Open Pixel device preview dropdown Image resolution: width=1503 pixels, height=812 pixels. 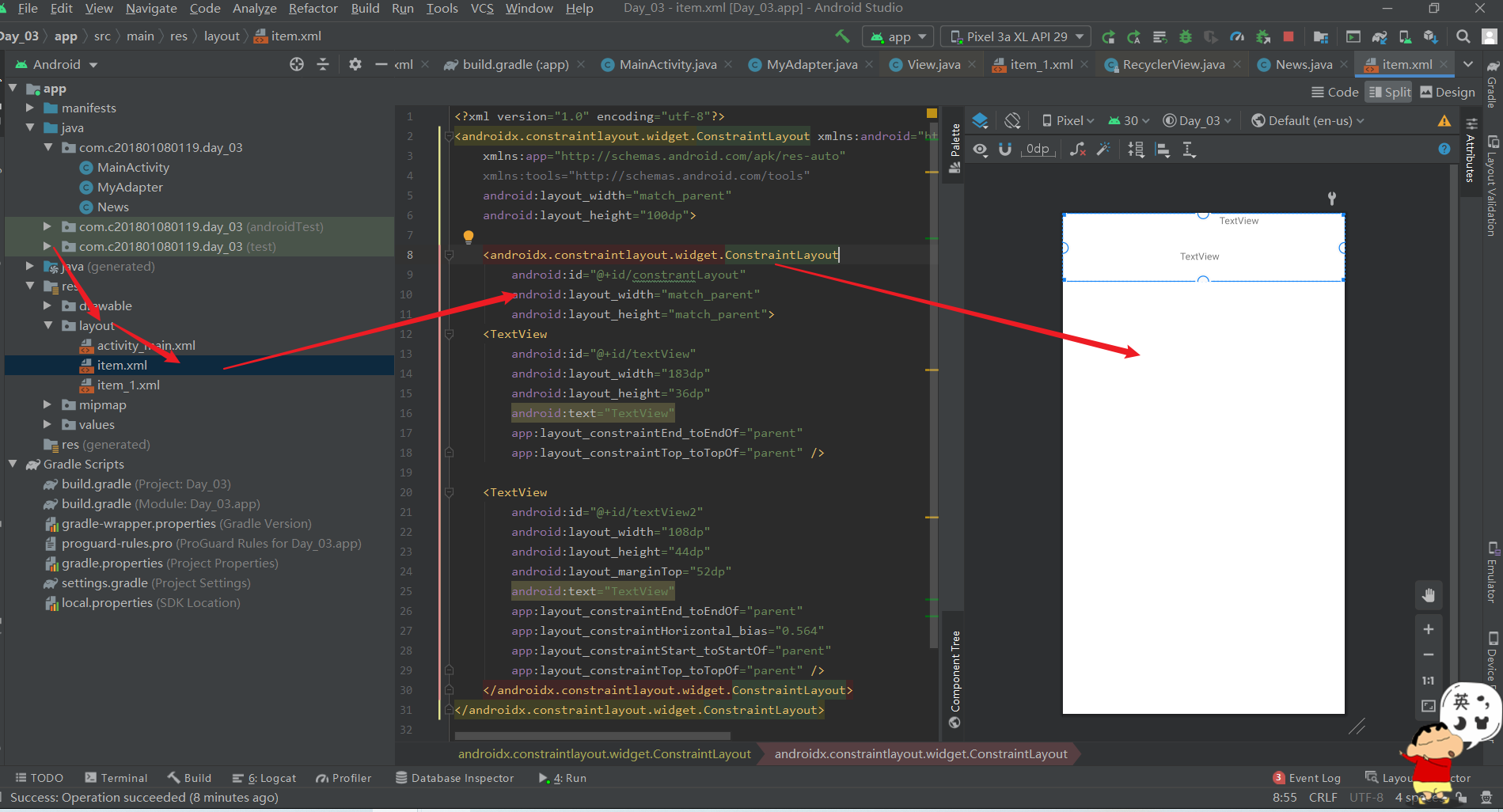tap(1068, 120)
